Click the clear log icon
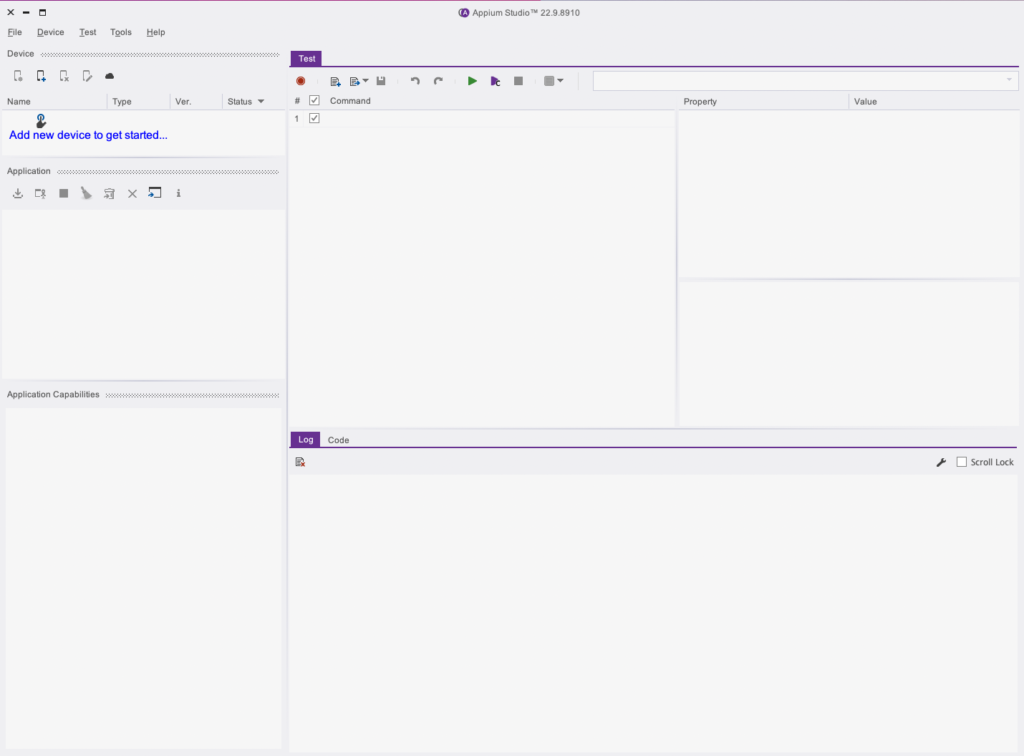The width and height of the screenshot is (1024, 756). click(x=300, y=462)
